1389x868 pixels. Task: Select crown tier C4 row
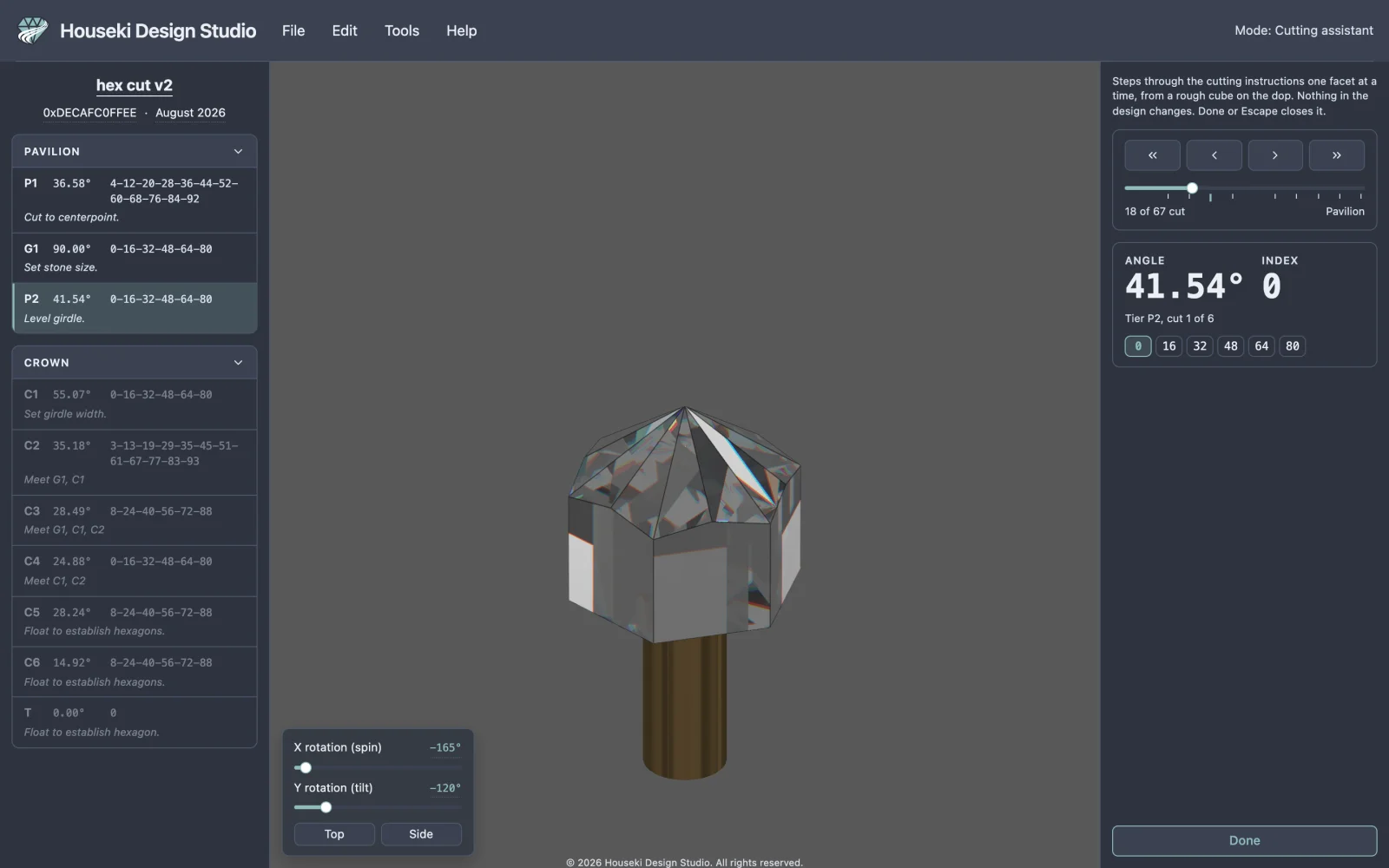[135, 570]
